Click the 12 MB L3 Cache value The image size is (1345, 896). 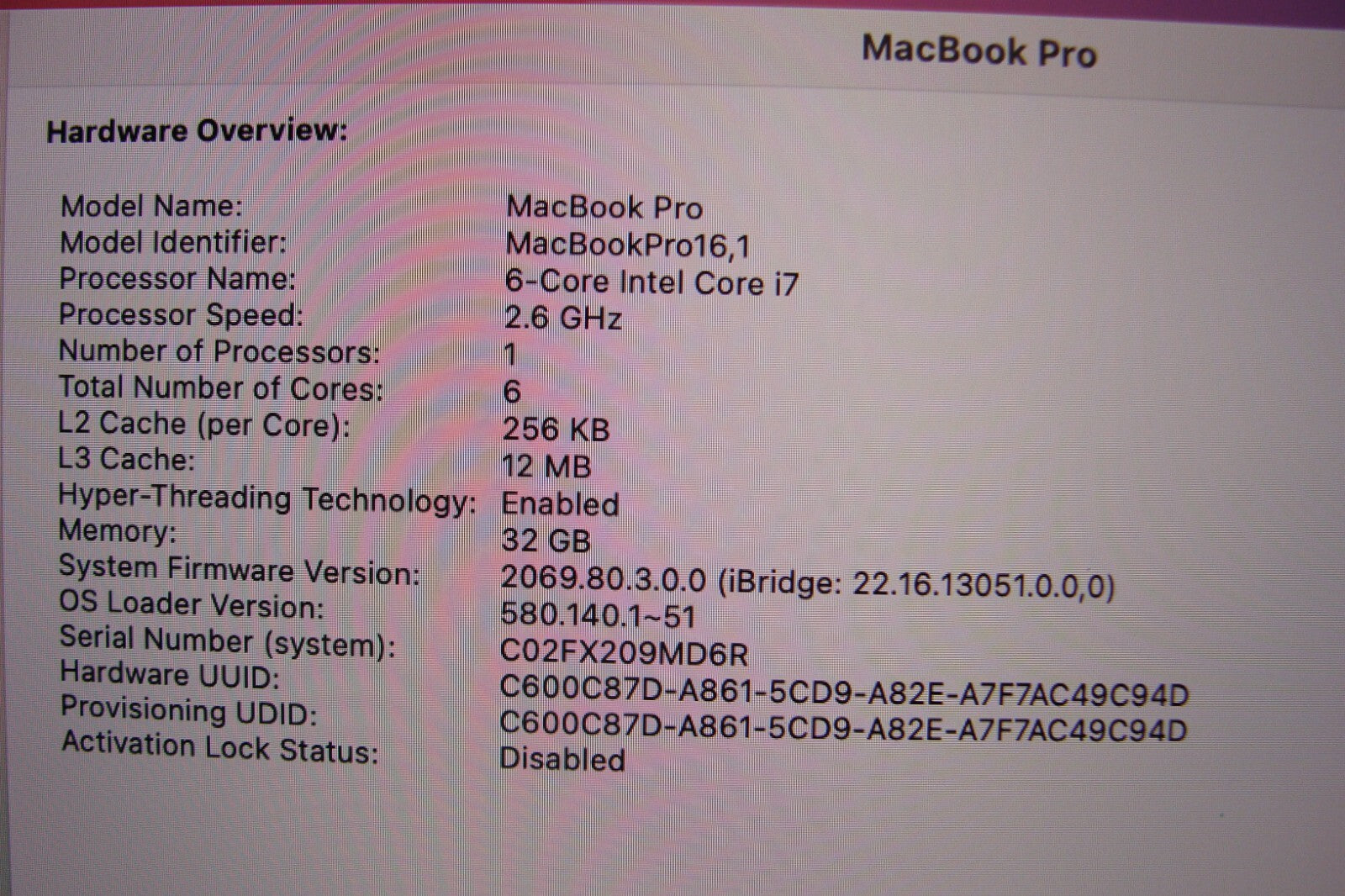click(x=546, y=466)
